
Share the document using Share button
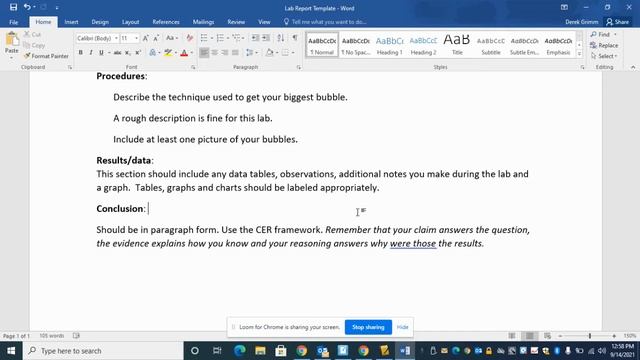click(618, 22)
